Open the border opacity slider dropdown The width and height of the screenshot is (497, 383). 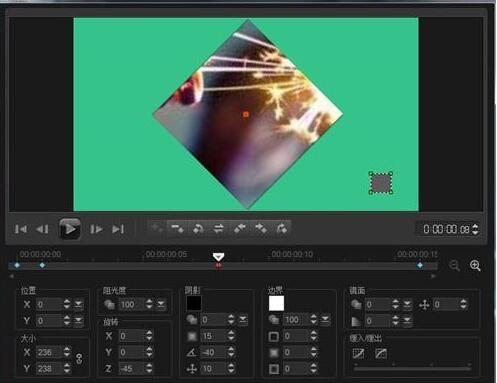tap(325, 320)
